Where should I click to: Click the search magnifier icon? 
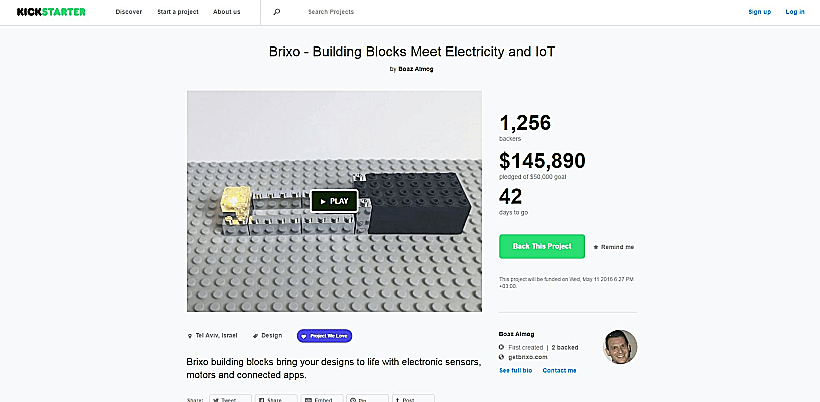277,12
